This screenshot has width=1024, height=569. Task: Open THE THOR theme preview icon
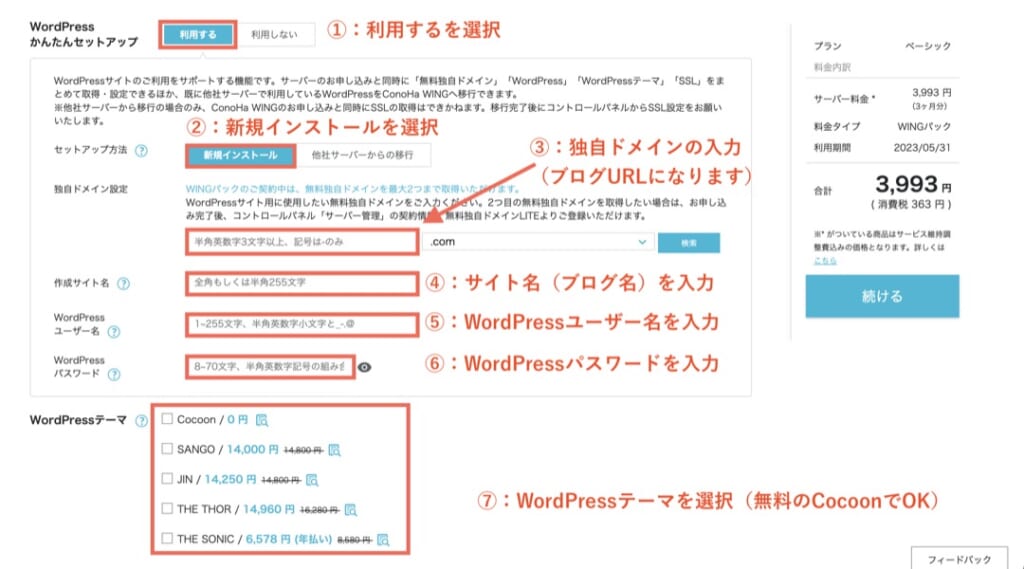(x=351, y=510)
